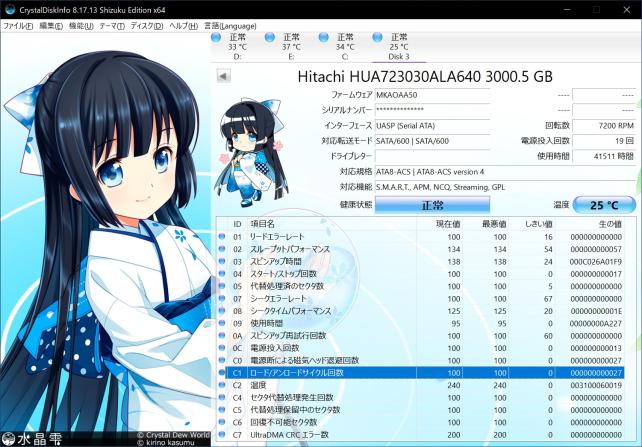Click raw value 000C026A01F9
This screenshot has height=447, width=642.
click(x=596, y=262)
